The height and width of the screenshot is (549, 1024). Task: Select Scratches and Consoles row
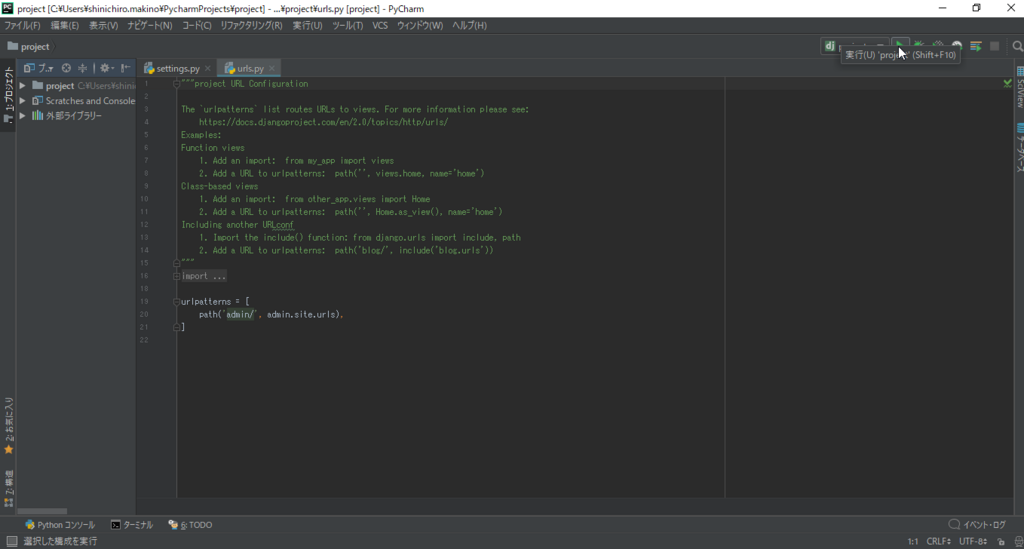click(76, 101)
